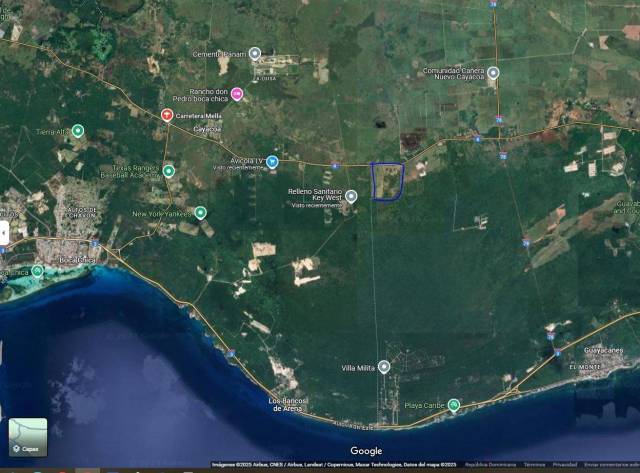Open the Carretera Mella restaurant pin
This screenshot has height=473, width=640.
(167, 115)
